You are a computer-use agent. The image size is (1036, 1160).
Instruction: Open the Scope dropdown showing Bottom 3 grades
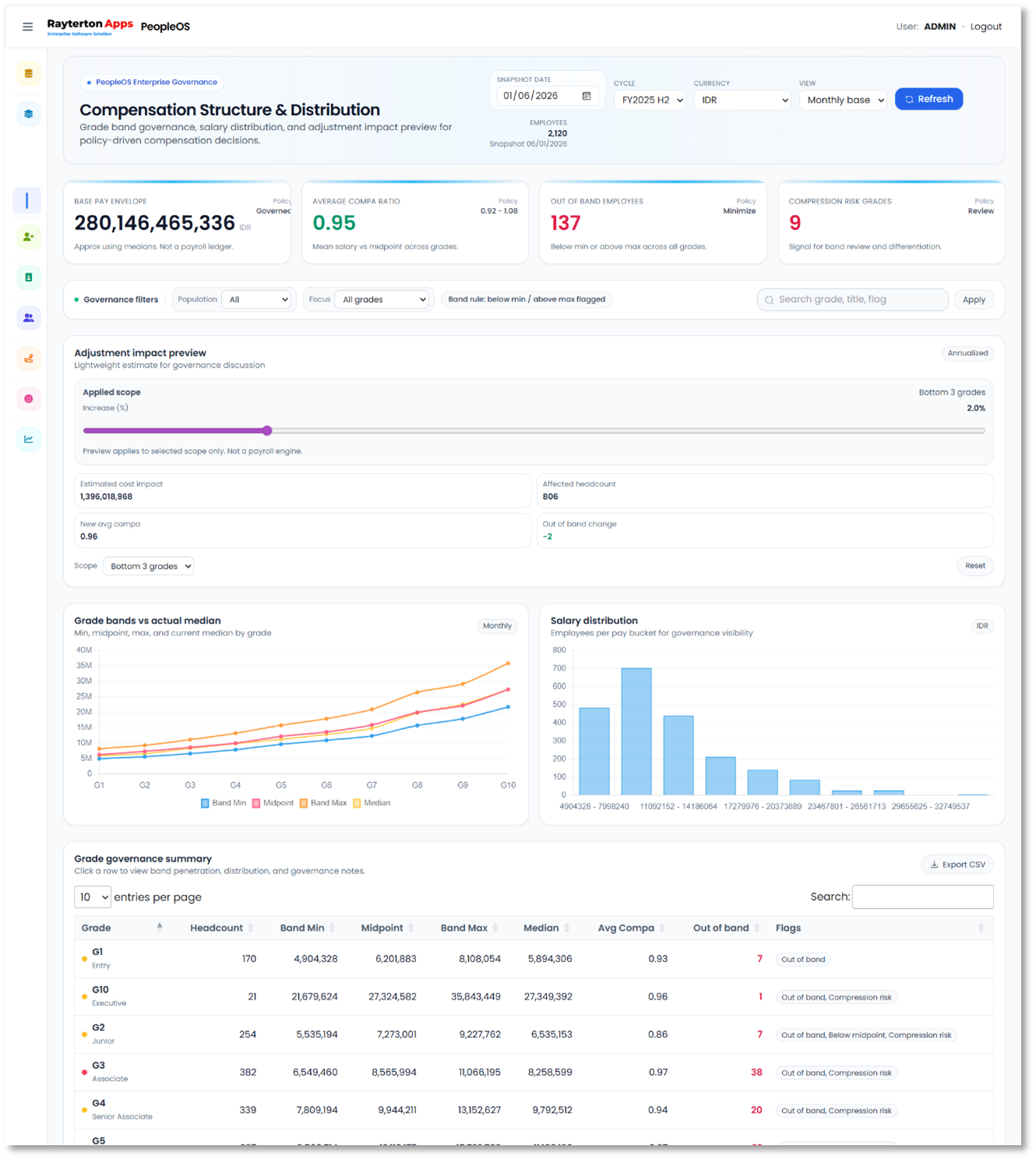tap(148, 566)
